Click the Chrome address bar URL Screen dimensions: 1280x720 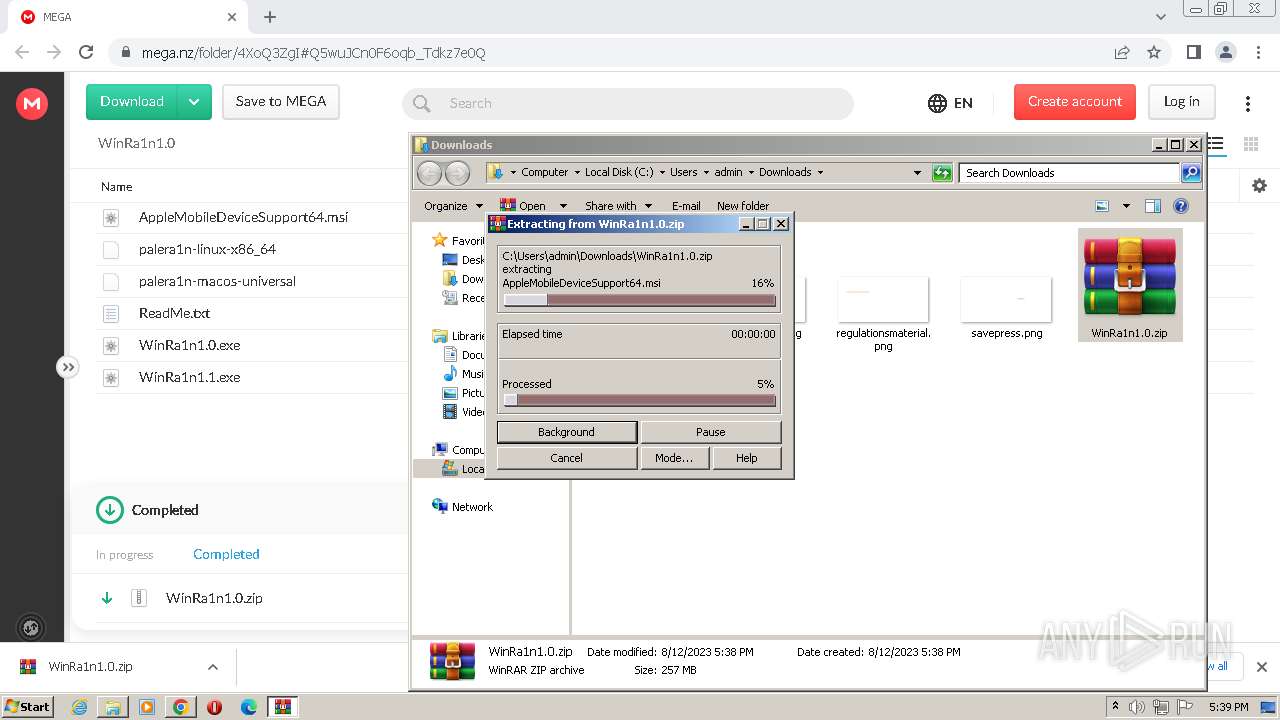tap(313, 53)
